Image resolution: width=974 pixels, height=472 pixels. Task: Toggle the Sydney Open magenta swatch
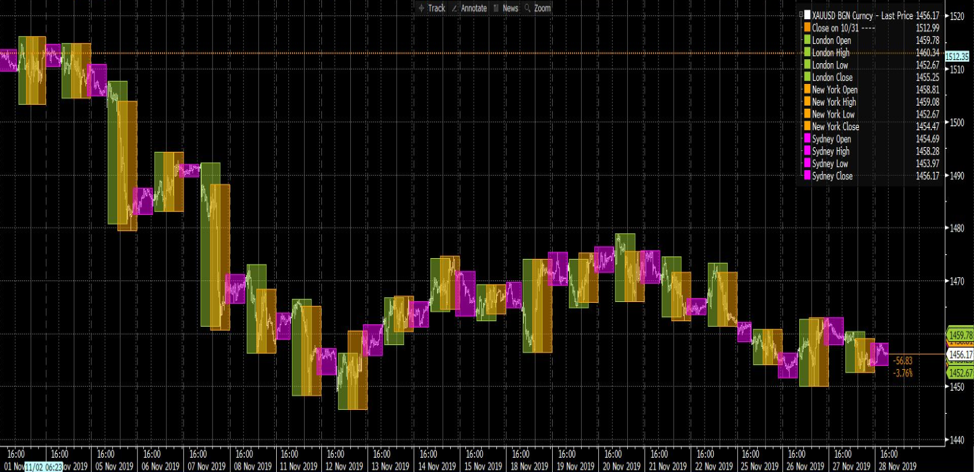805,139
